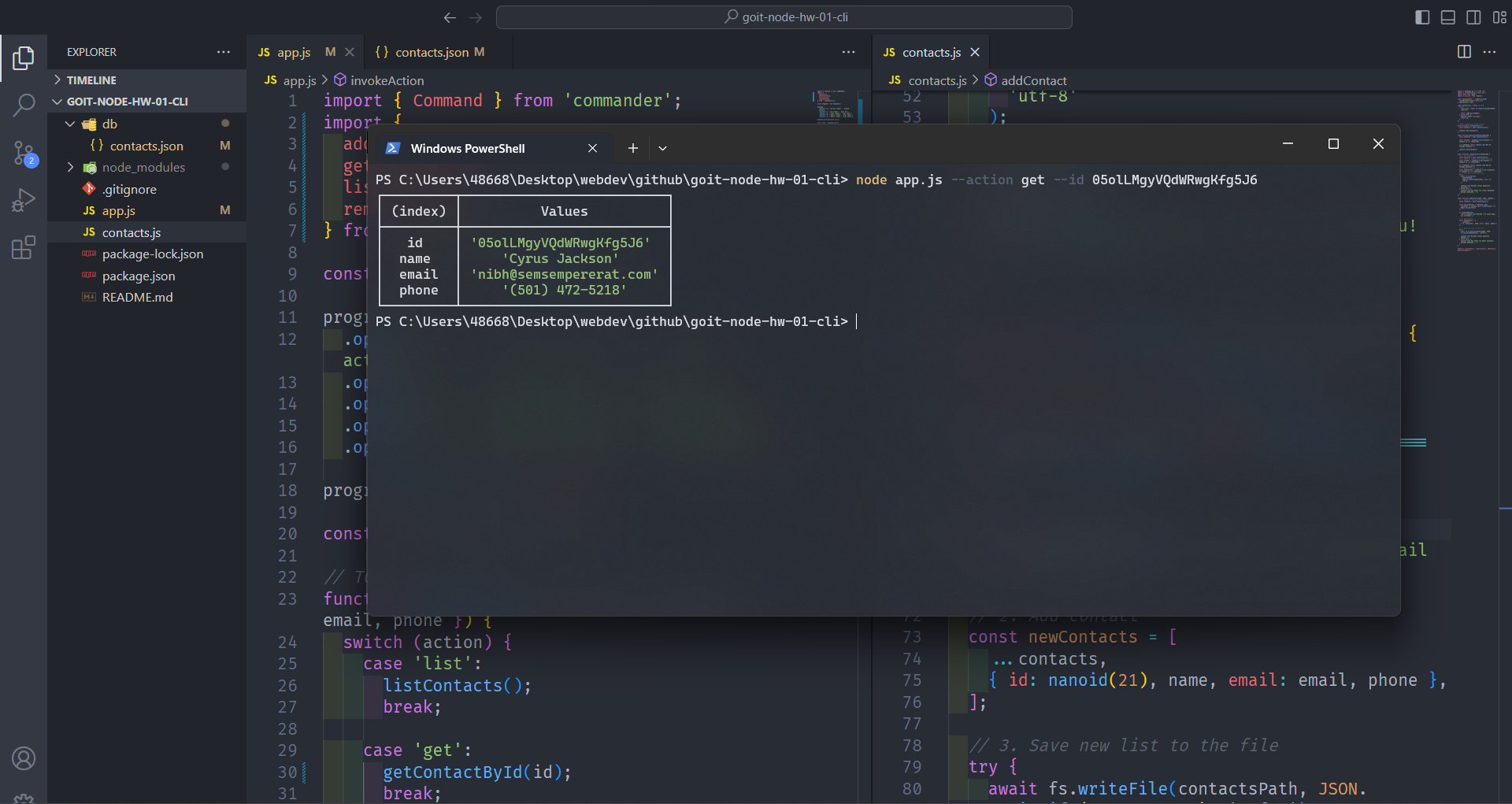
Task: Open more actions for the right editor group
Action: coord(1489,52)
